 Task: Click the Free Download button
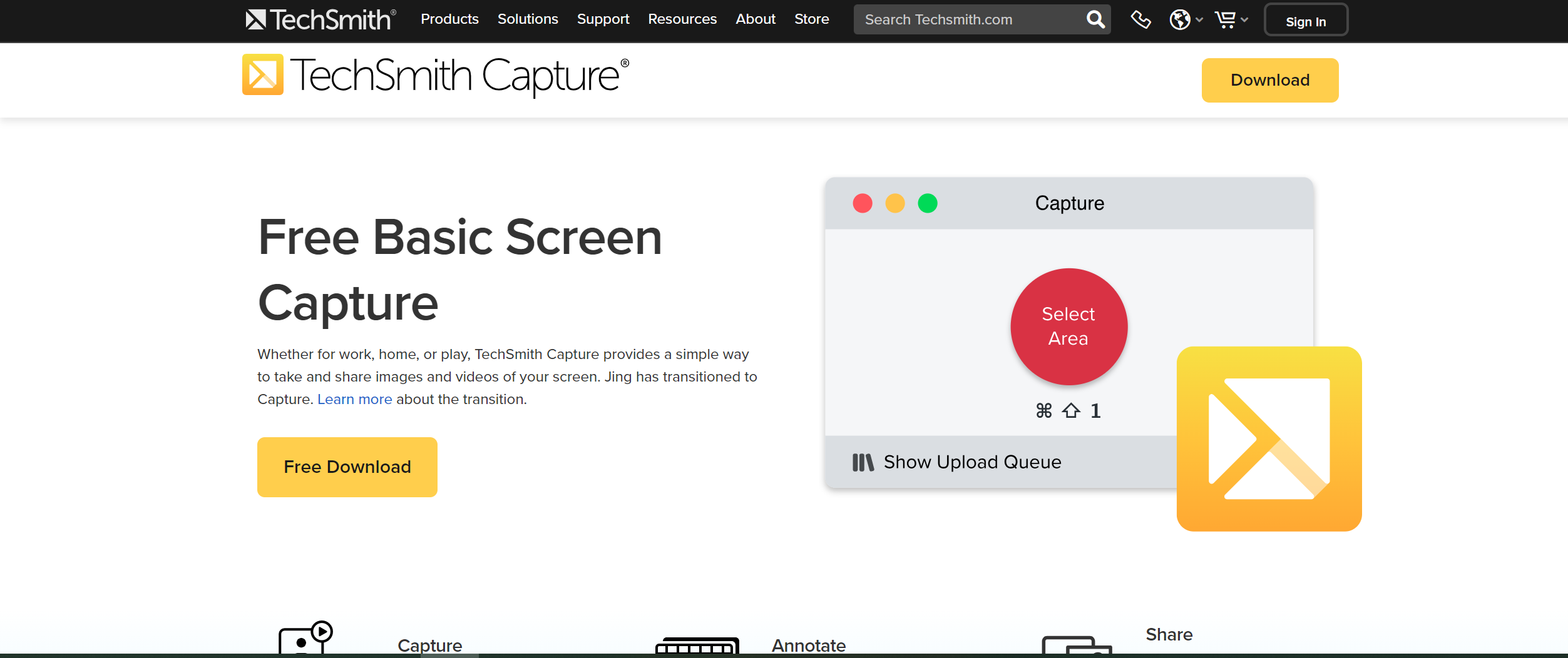(347, 467)
